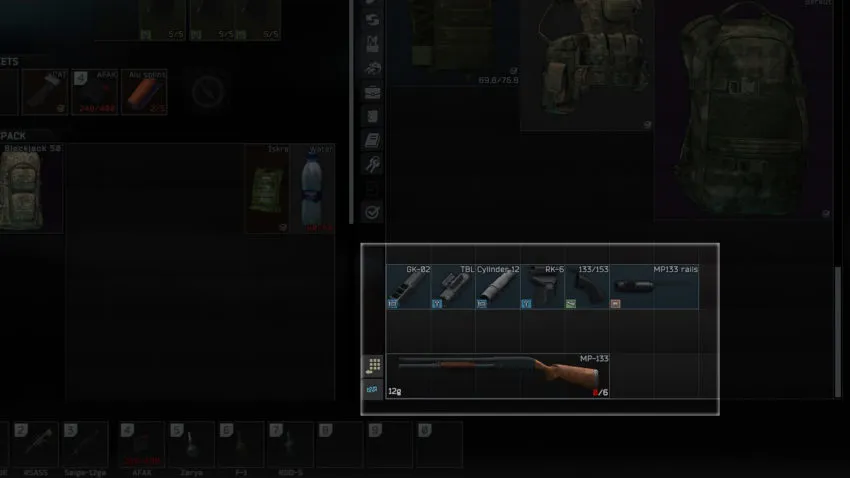Screen dimensions: 850x478
Task: Click the blue badge on TBL flashlight
Action: pyautogui.click(x=437, y=304)
